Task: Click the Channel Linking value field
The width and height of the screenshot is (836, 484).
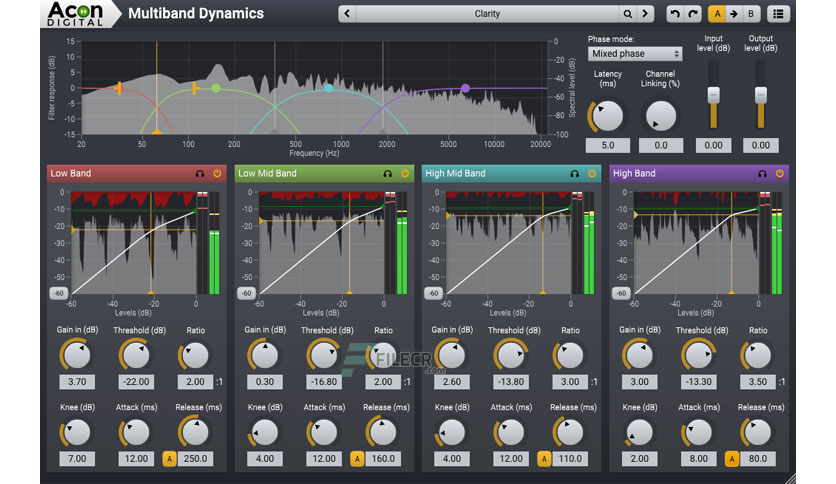Action: 661,146
